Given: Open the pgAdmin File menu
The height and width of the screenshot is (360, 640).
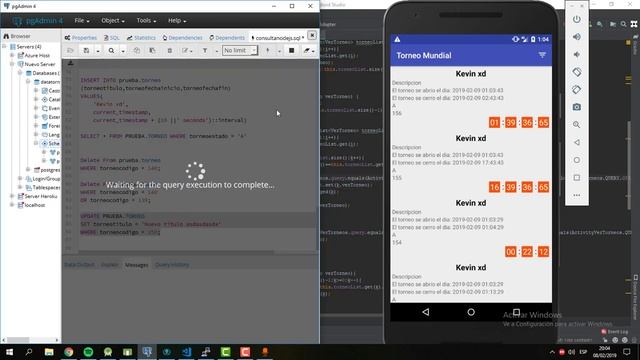Looking at the screenshot, I should click(82, 20).
